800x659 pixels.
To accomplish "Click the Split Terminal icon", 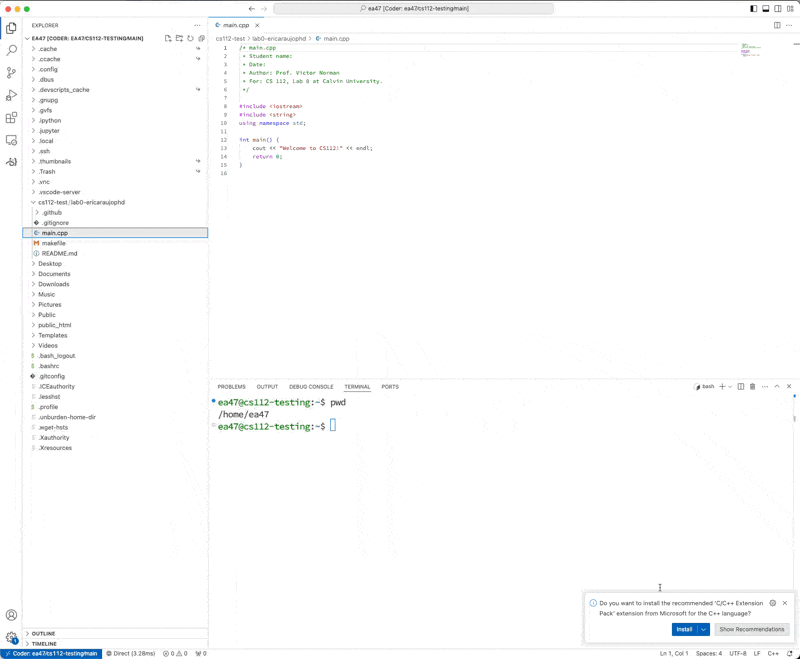I will [741, 386].
